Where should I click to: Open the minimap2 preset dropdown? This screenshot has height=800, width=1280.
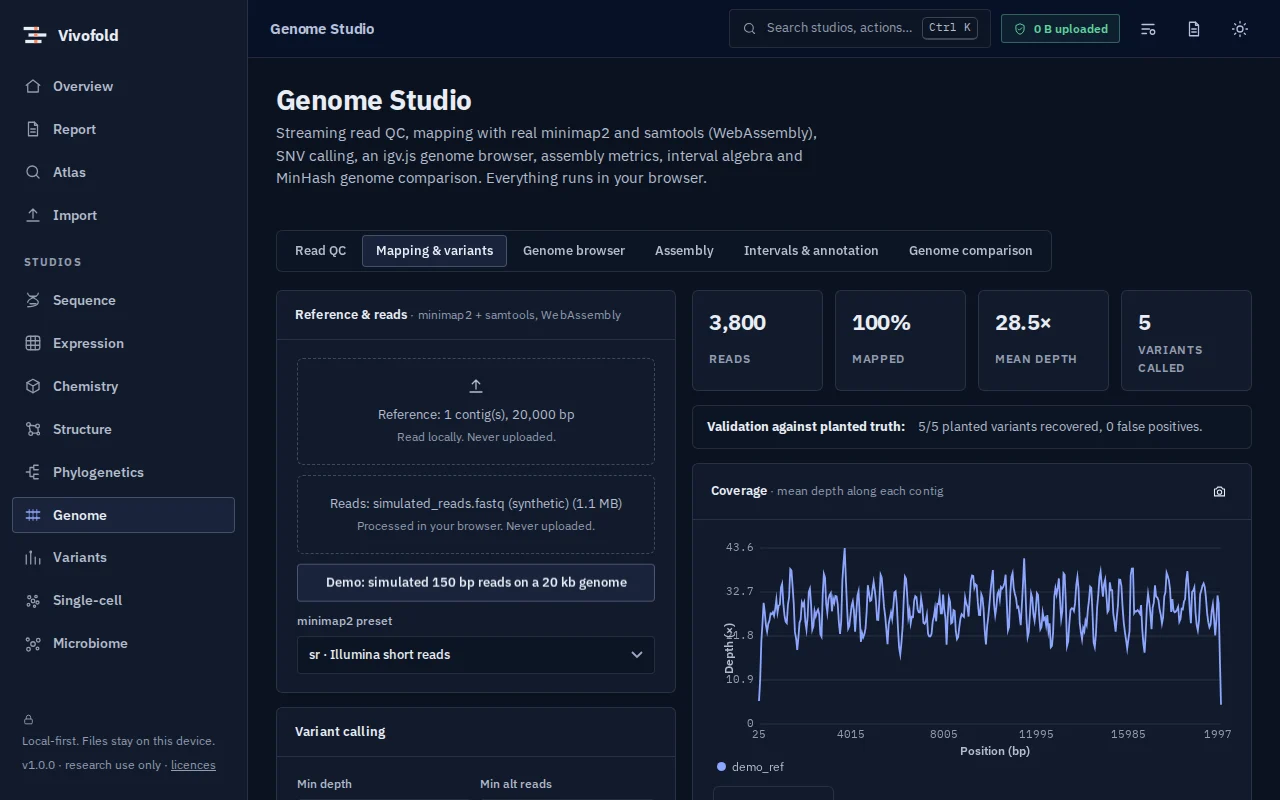(476, 655)
